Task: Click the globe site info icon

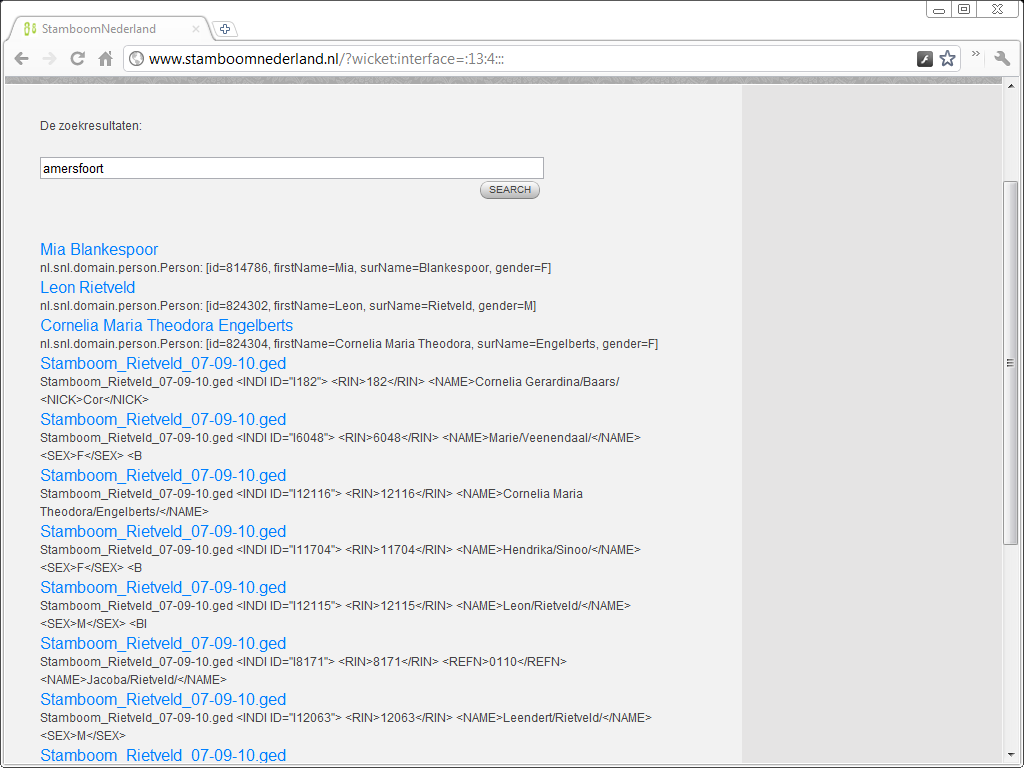Action: pyautogui.click(x=136, y=59)
